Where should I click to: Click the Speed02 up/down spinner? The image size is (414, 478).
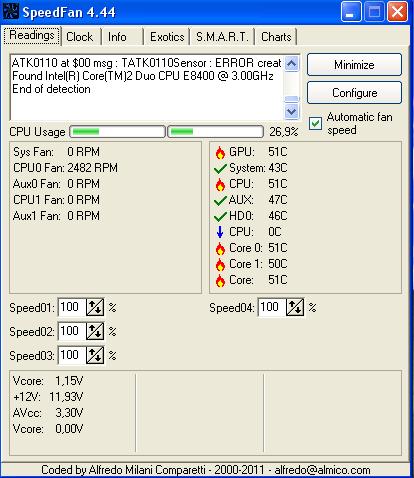click(95, 331)
